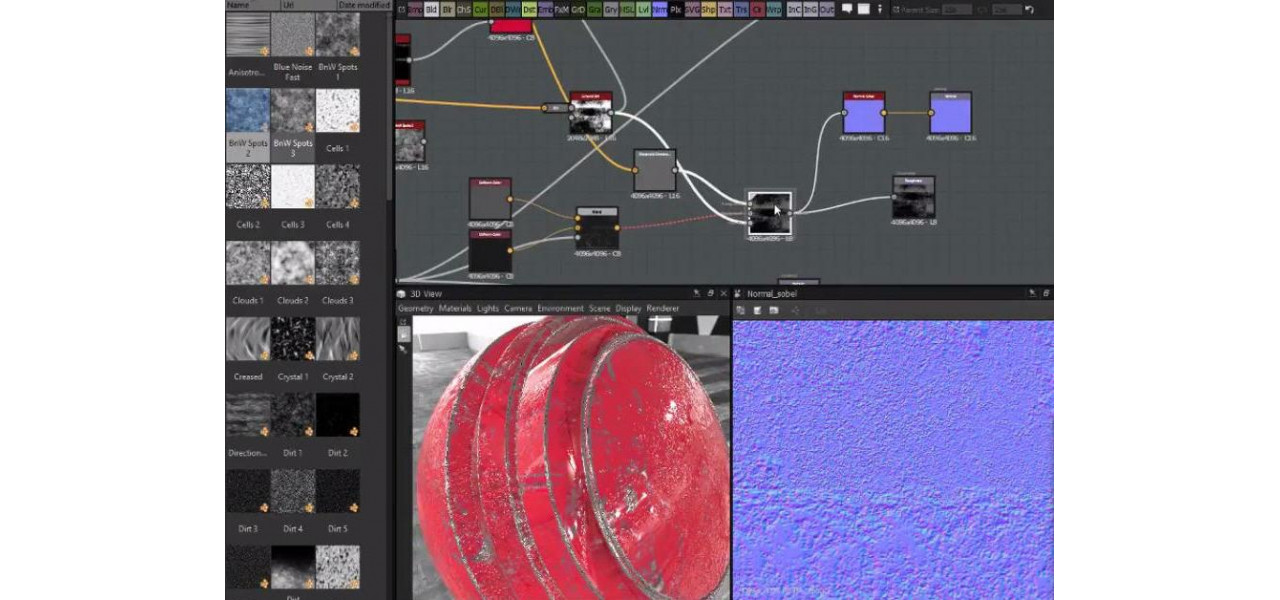Open the Display menu in 3D View

coord(629,308)
